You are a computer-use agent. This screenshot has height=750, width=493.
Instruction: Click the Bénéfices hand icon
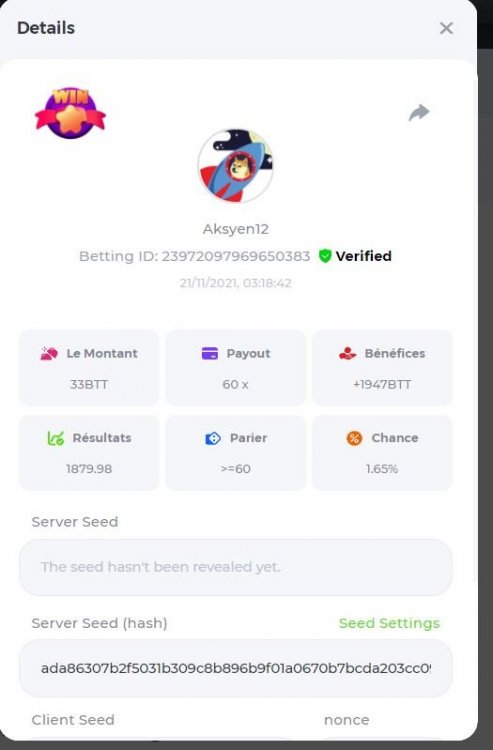tap(348, 353)
